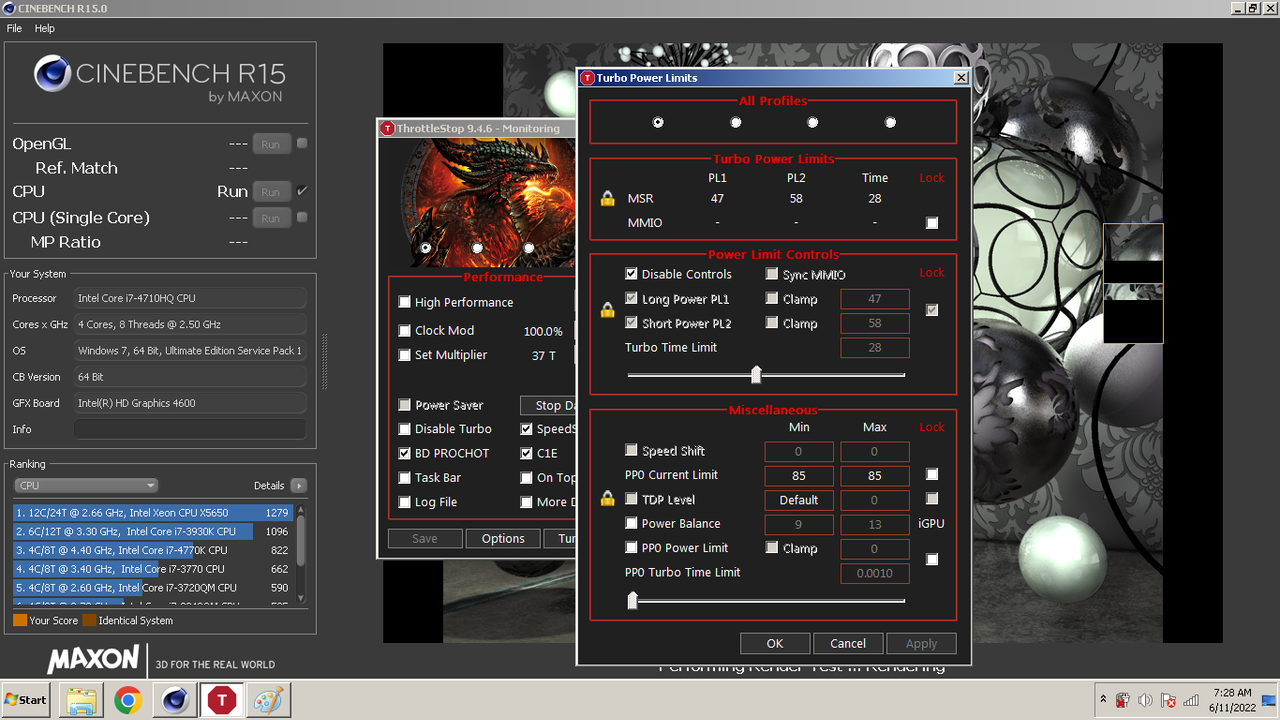Click Cancel in Turbo Power Limits
This screenshot has height=720, width=1280.
point(848,643)
